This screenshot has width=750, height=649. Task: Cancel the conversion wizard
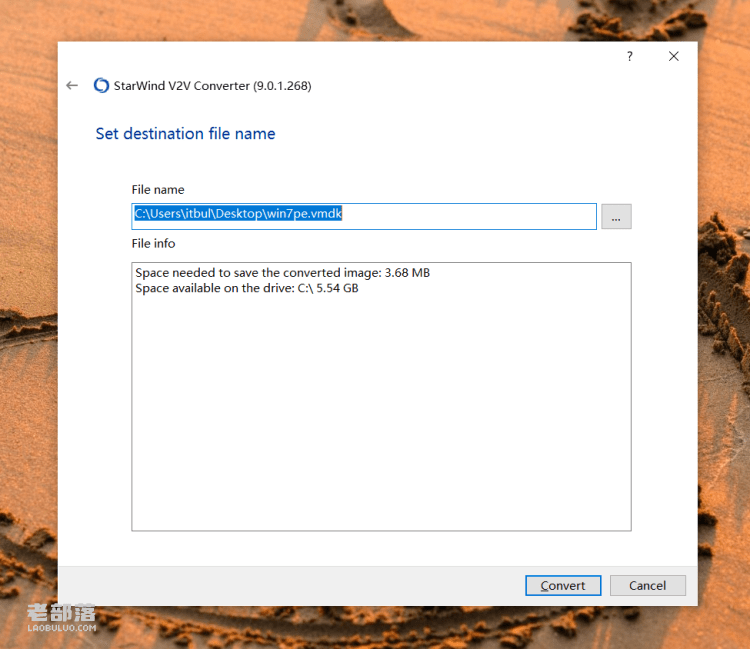(648, 585)
